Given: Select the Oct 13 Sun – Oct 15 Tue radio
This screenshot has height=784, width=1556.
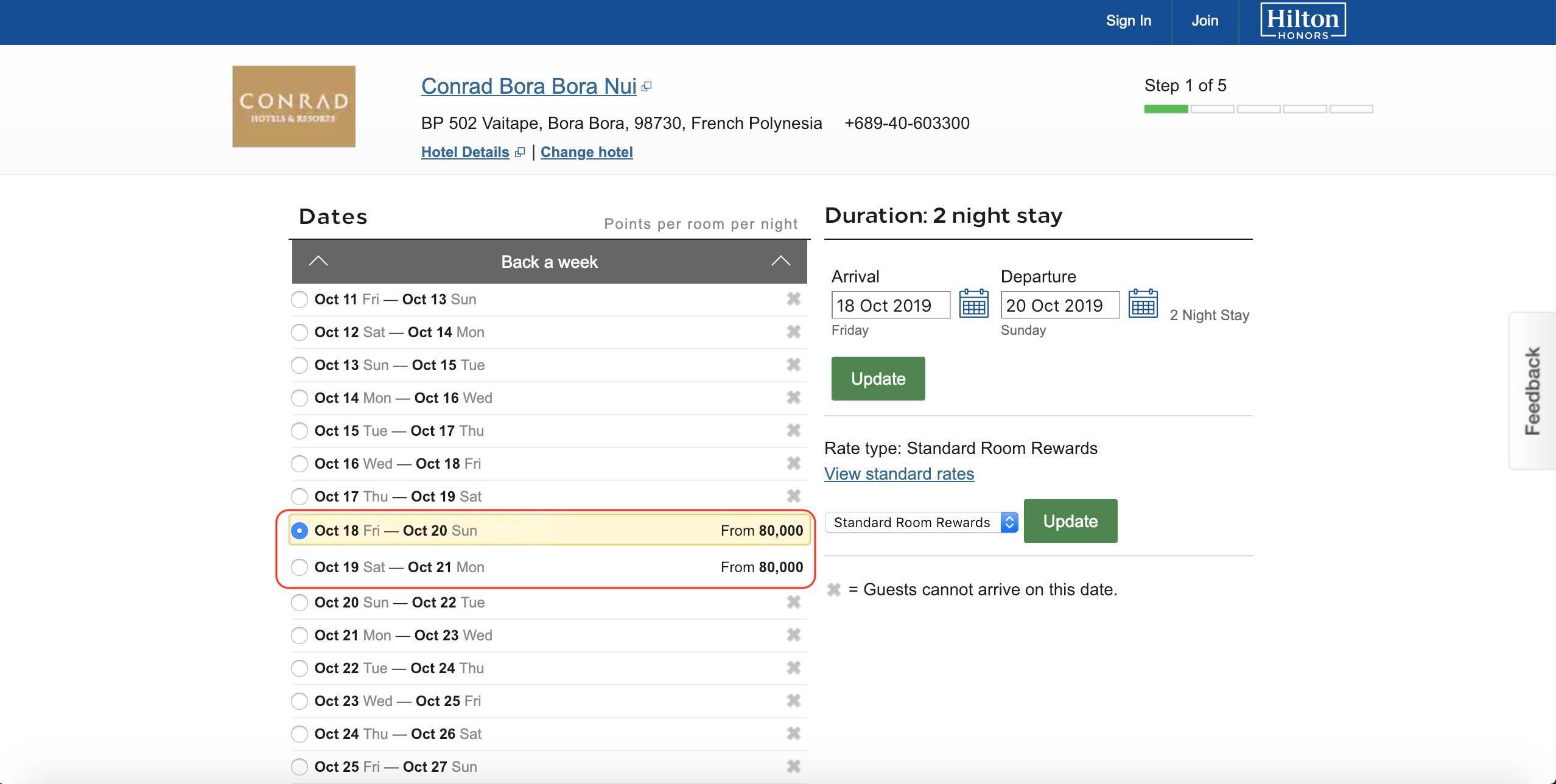Looking at the screenshot, I should pyautogui.click(x=299, y=365).
